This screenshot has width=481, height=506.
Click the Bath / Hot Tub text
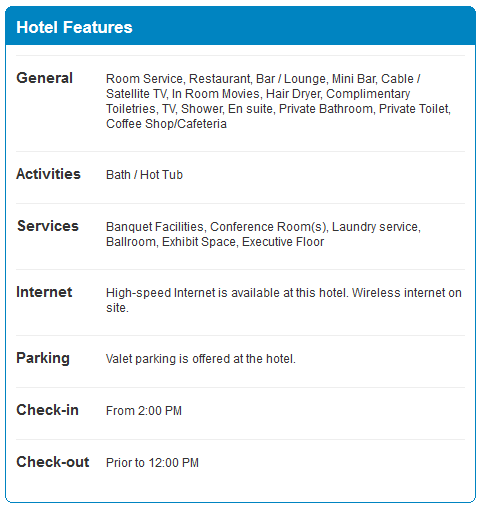(x=144, y=175)
